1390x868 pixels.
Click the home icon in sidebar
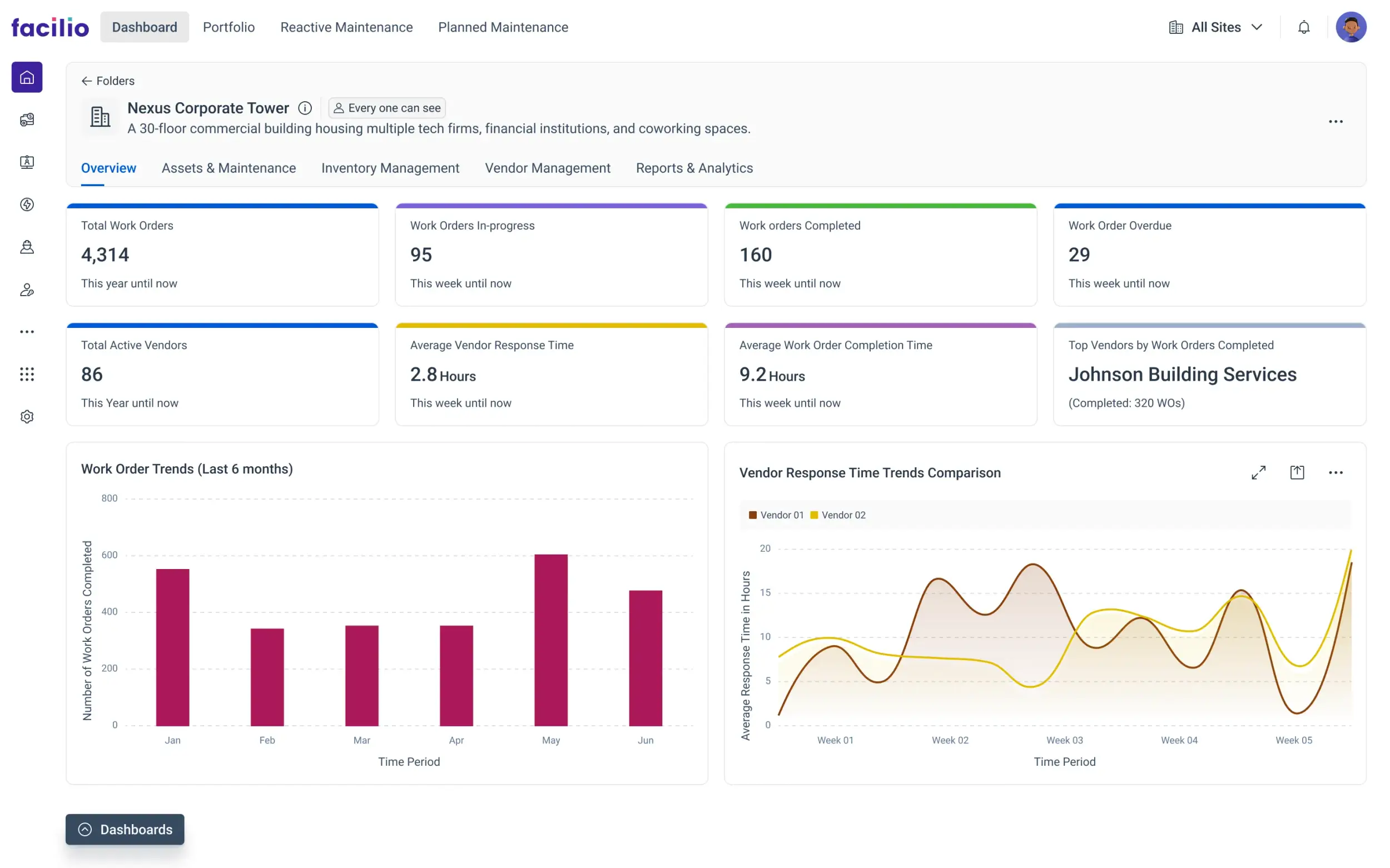(27, 77)
